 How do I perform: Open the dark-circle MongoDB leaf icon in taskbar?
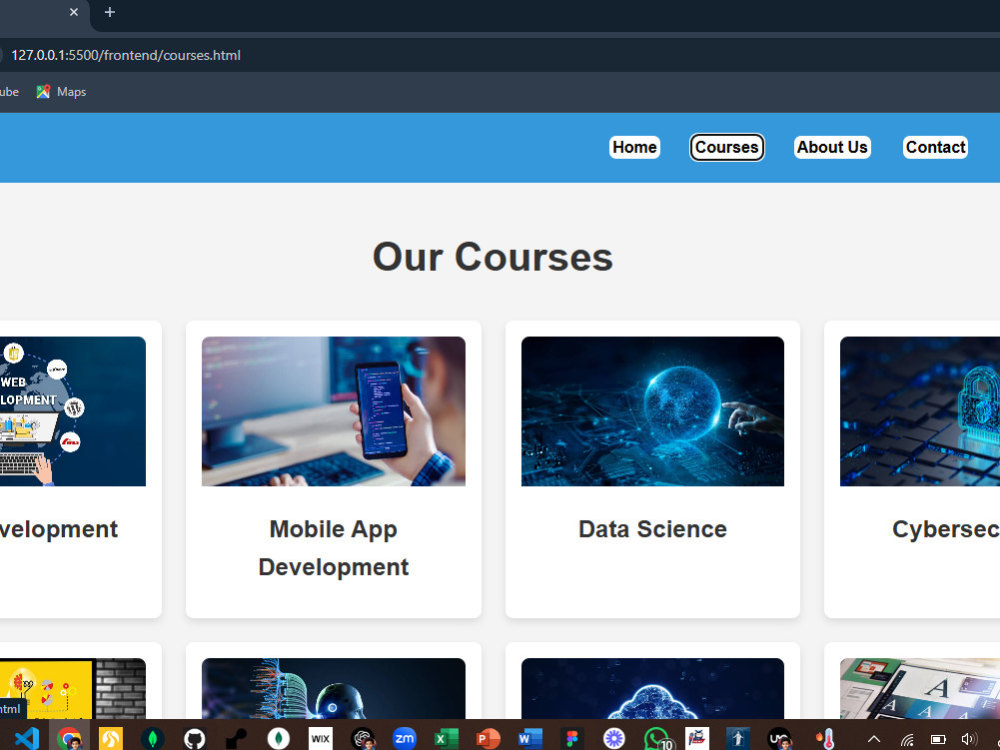click(x=152, y=739)
